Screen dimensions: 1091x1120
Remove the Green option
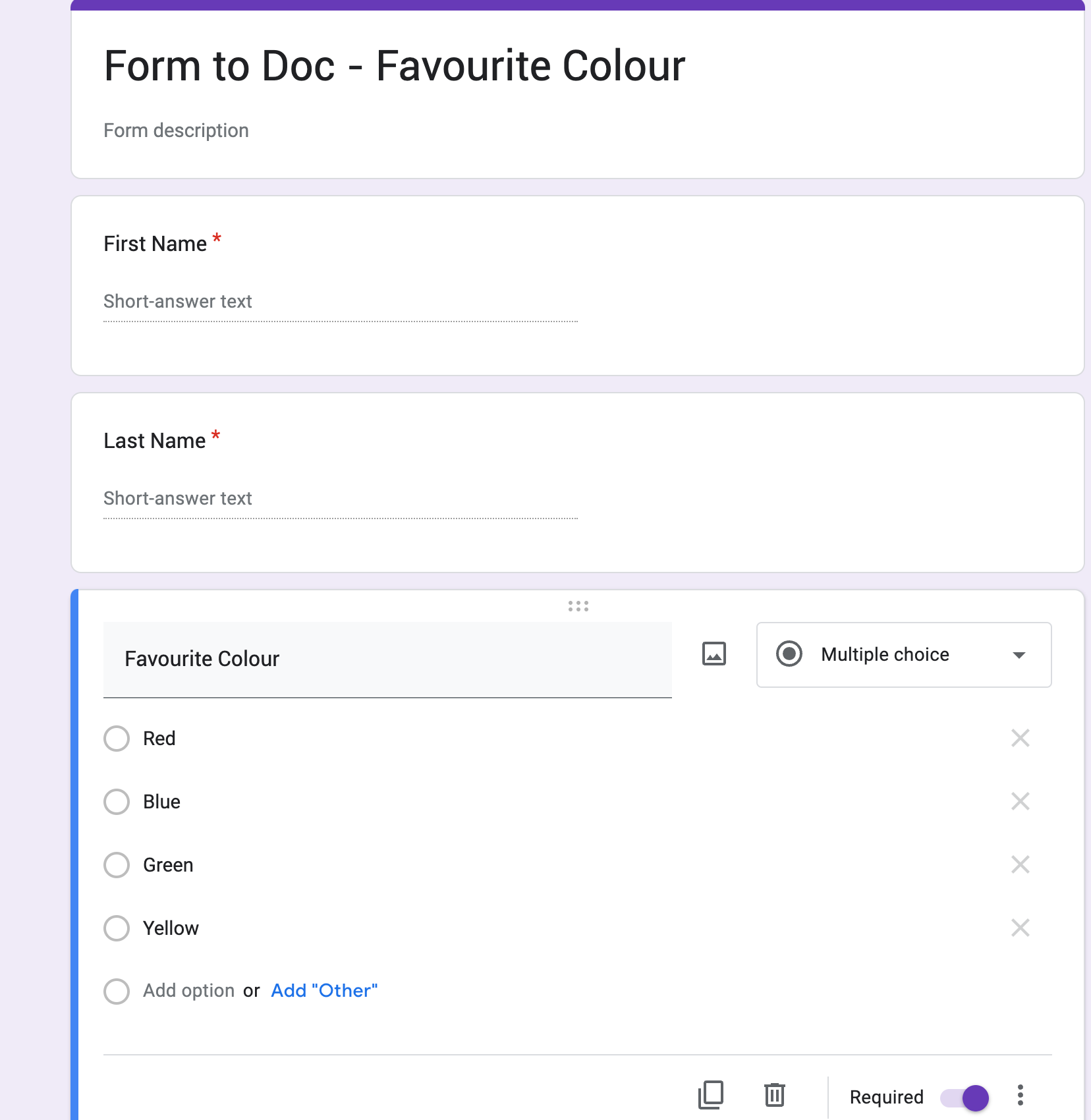[x=1020, y=864]
